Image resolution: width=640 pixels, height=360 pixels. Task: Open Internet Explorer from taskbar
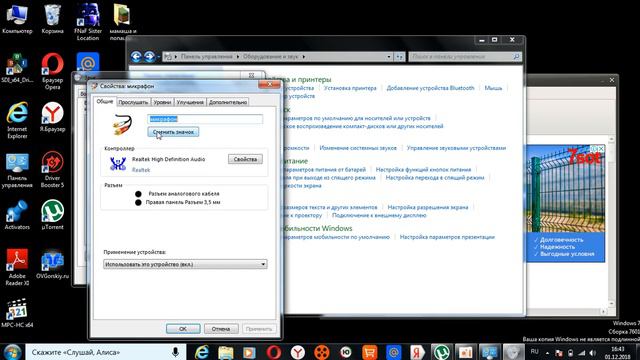pyautogui.click(x=202, y=352)
